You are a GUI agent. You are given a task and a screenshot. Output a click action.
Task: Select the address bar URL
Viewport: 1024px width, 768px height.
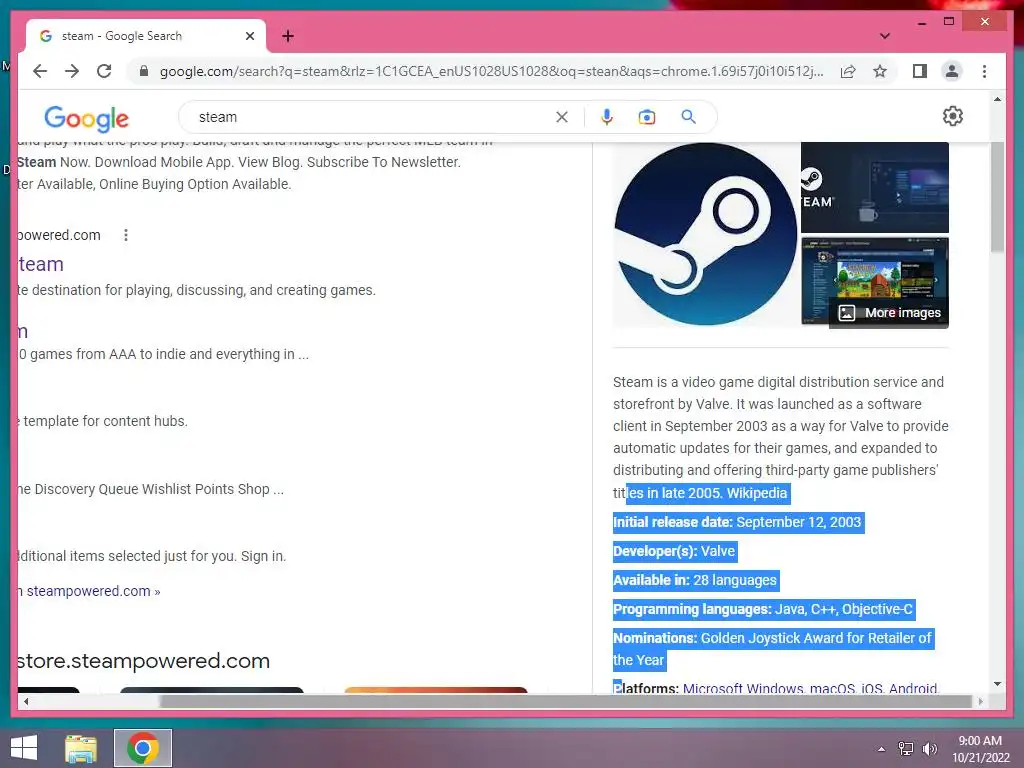click(x=491, y=71)
